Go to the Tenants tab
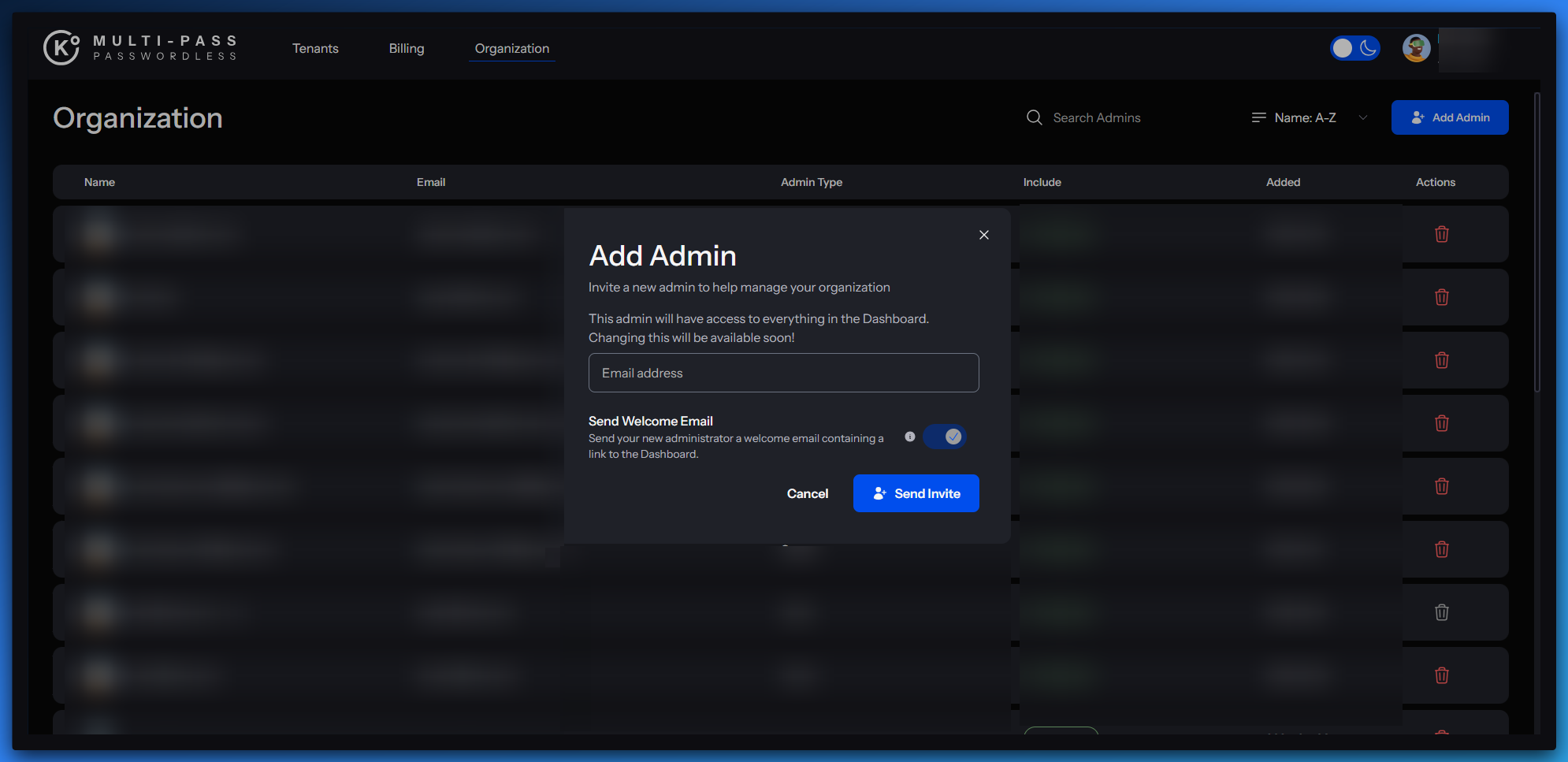1568x762 pixels. click(315, 48)
